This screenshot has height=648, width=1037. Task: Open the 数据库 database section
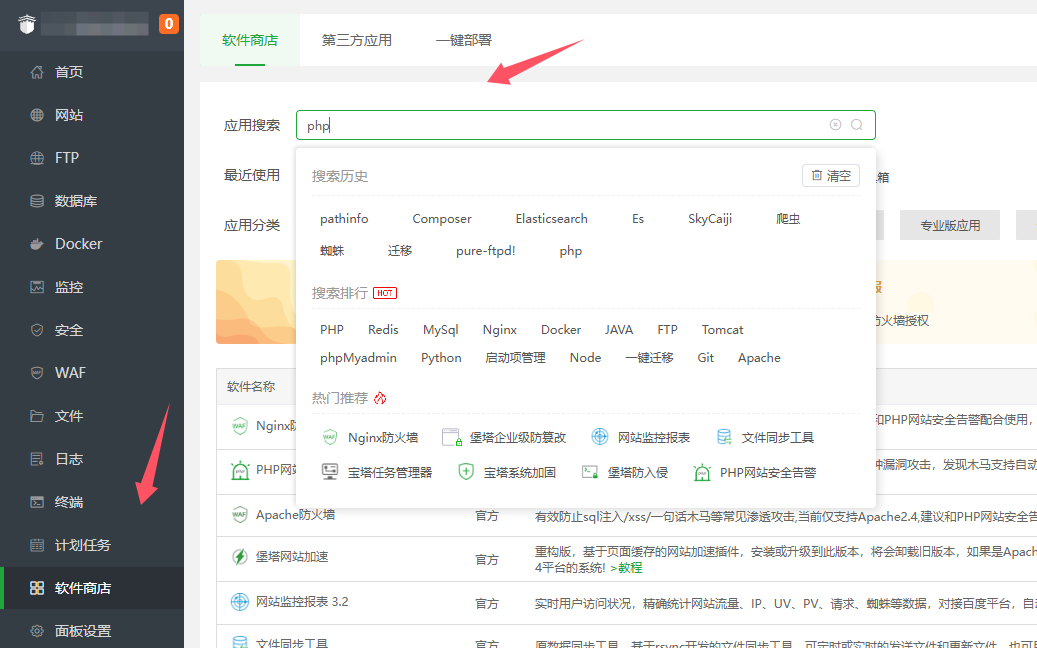point(75,201)
